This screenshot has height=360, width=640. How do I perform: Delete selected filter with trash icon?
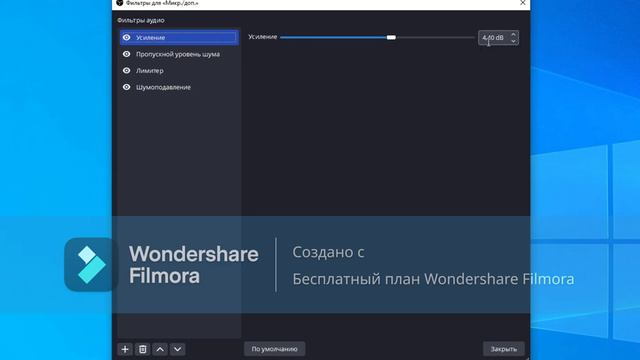pyautogui.click(x=142, y=349)
